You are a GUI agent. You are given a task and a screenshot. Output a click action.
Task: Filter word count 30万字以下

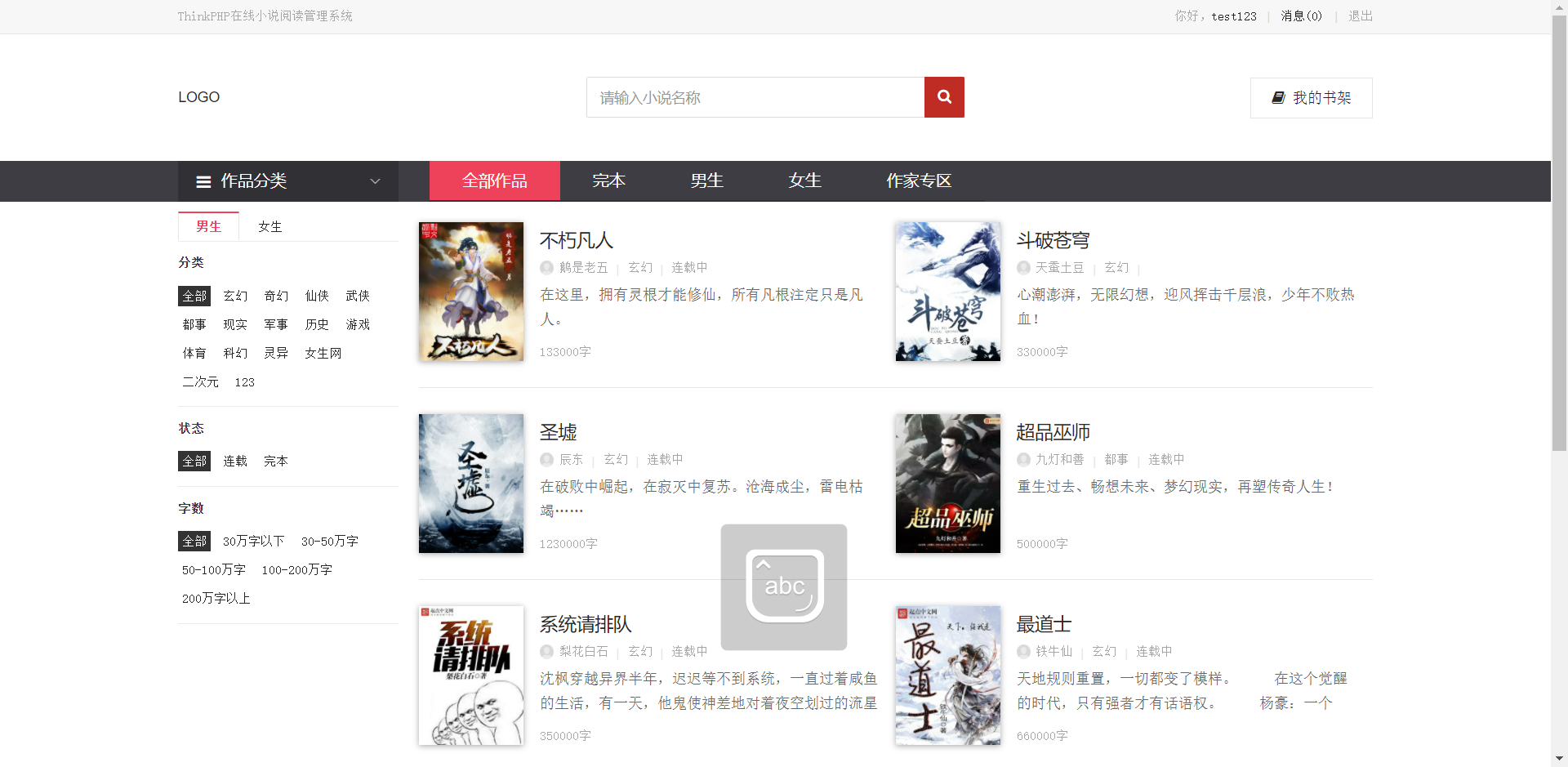[254, 541]
